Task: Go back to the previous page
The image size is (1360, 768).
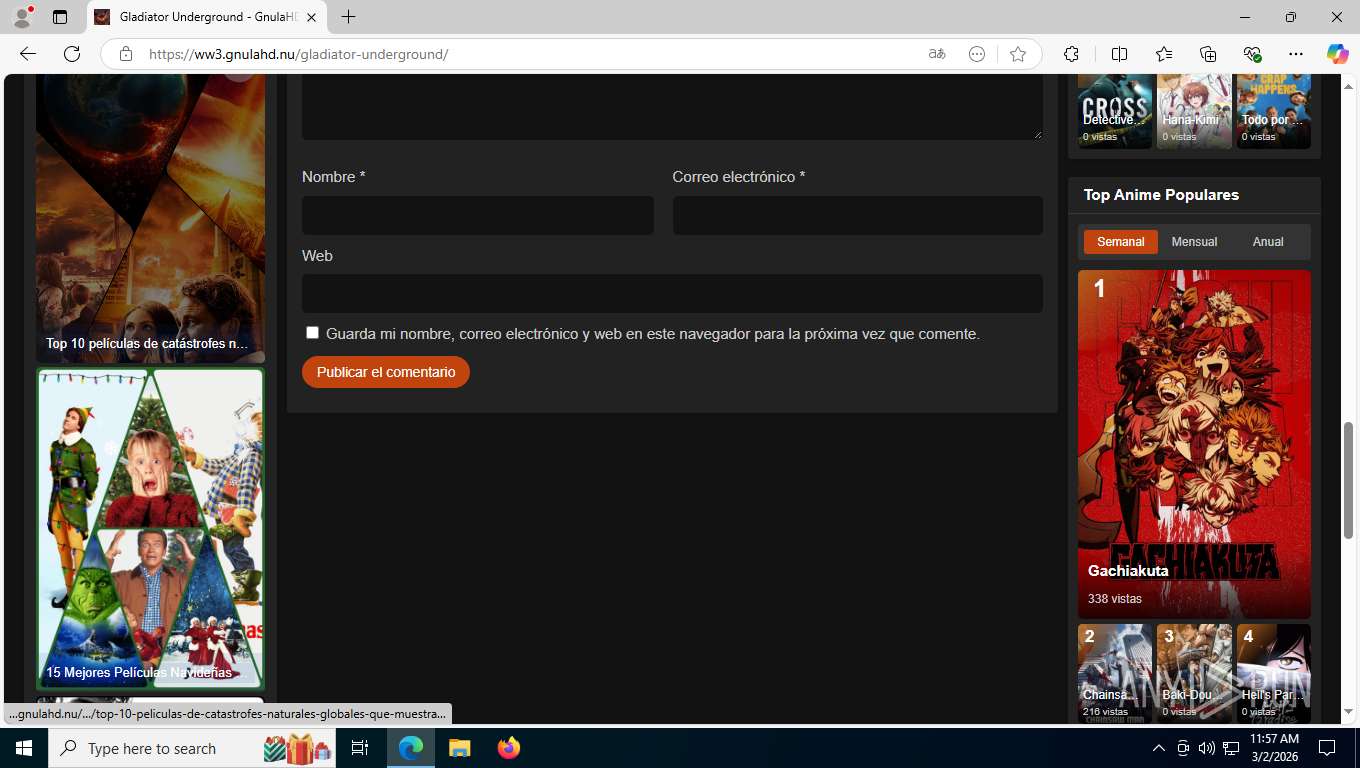Action: [27, 54]
